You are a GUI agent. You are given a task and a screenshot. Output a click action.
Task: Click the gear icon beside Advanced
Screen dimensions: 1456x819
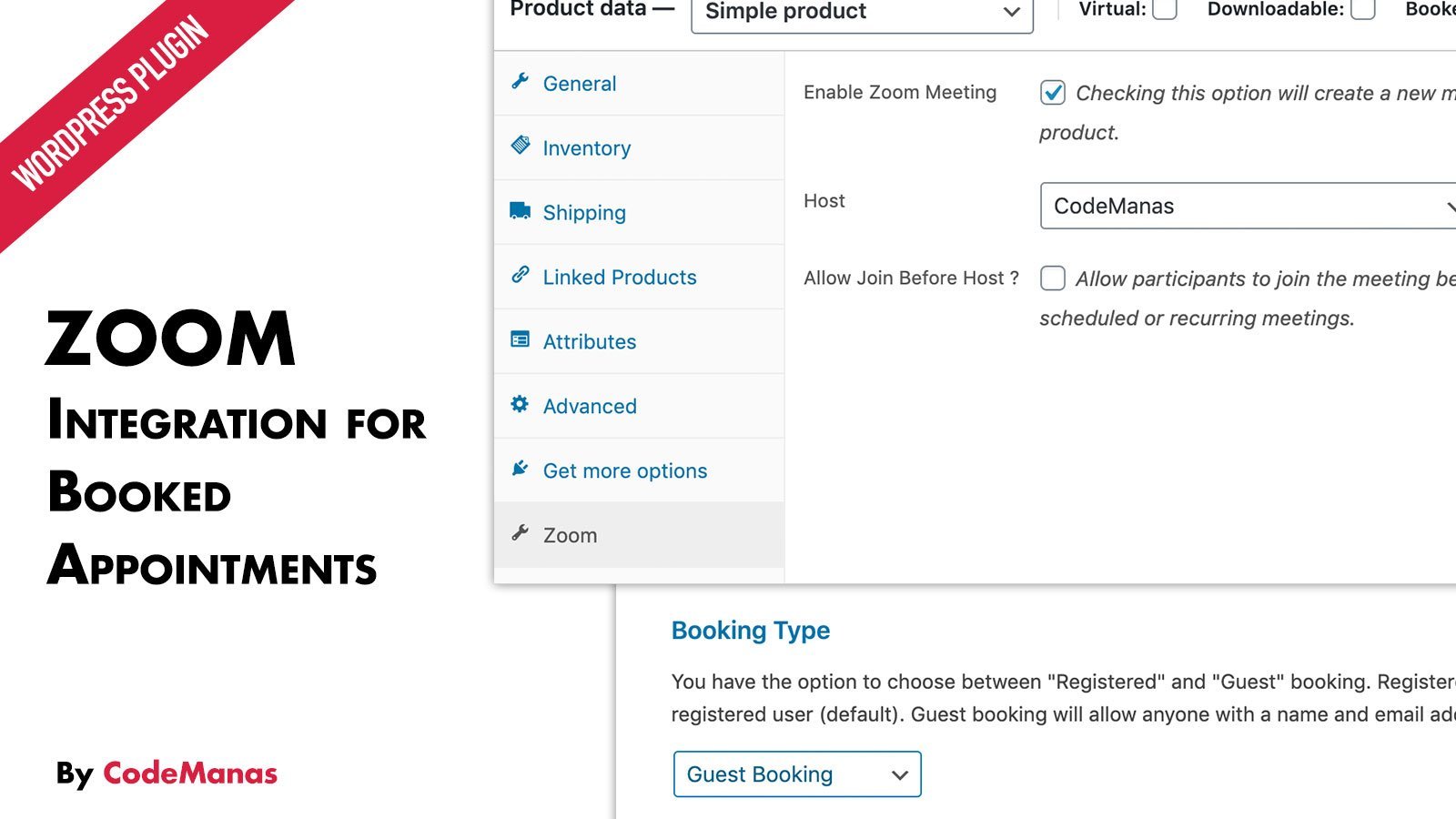tap(520, 404)
